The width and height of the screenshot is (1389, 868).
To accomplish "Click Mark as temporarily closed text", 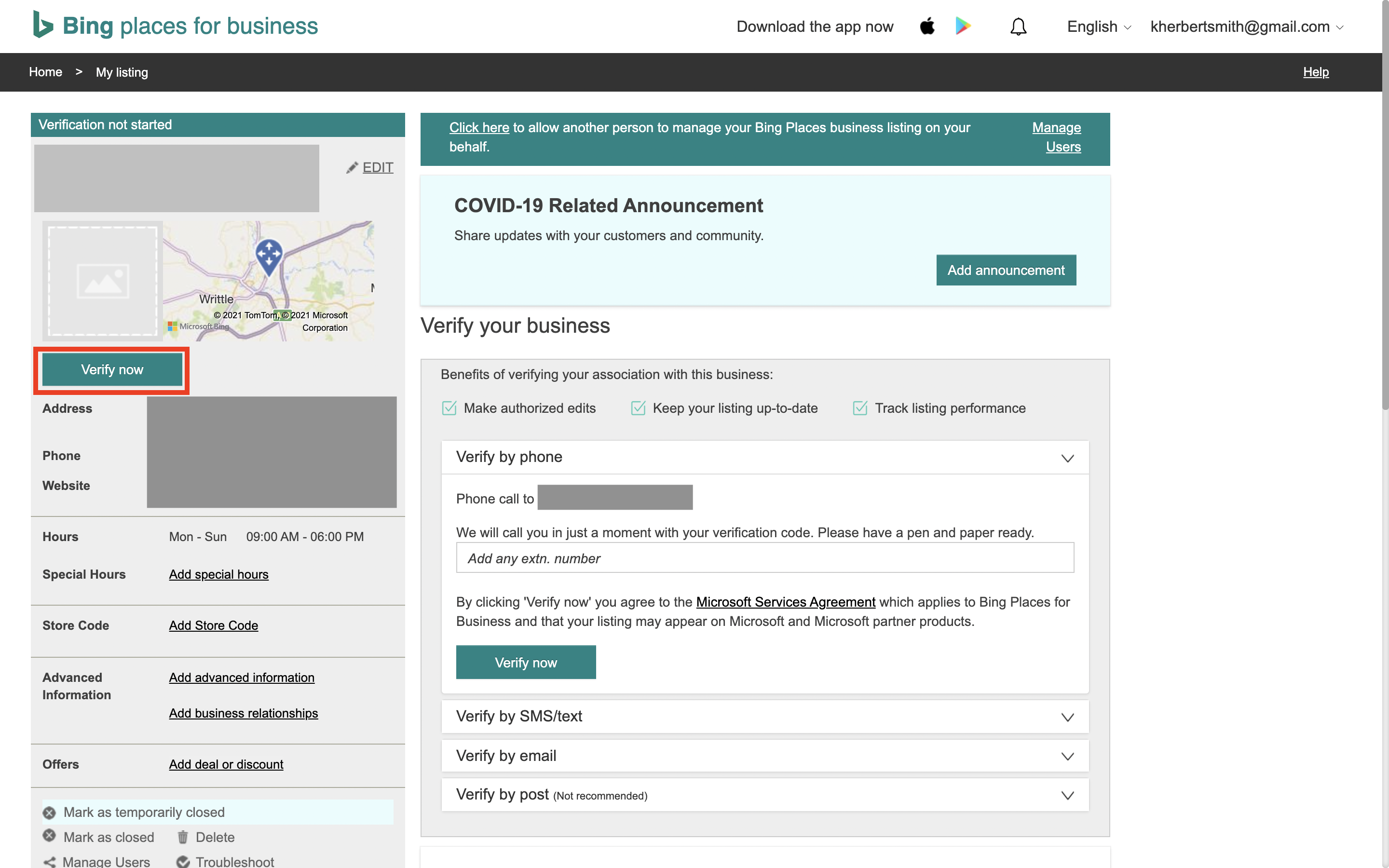I will coord(144,813).
